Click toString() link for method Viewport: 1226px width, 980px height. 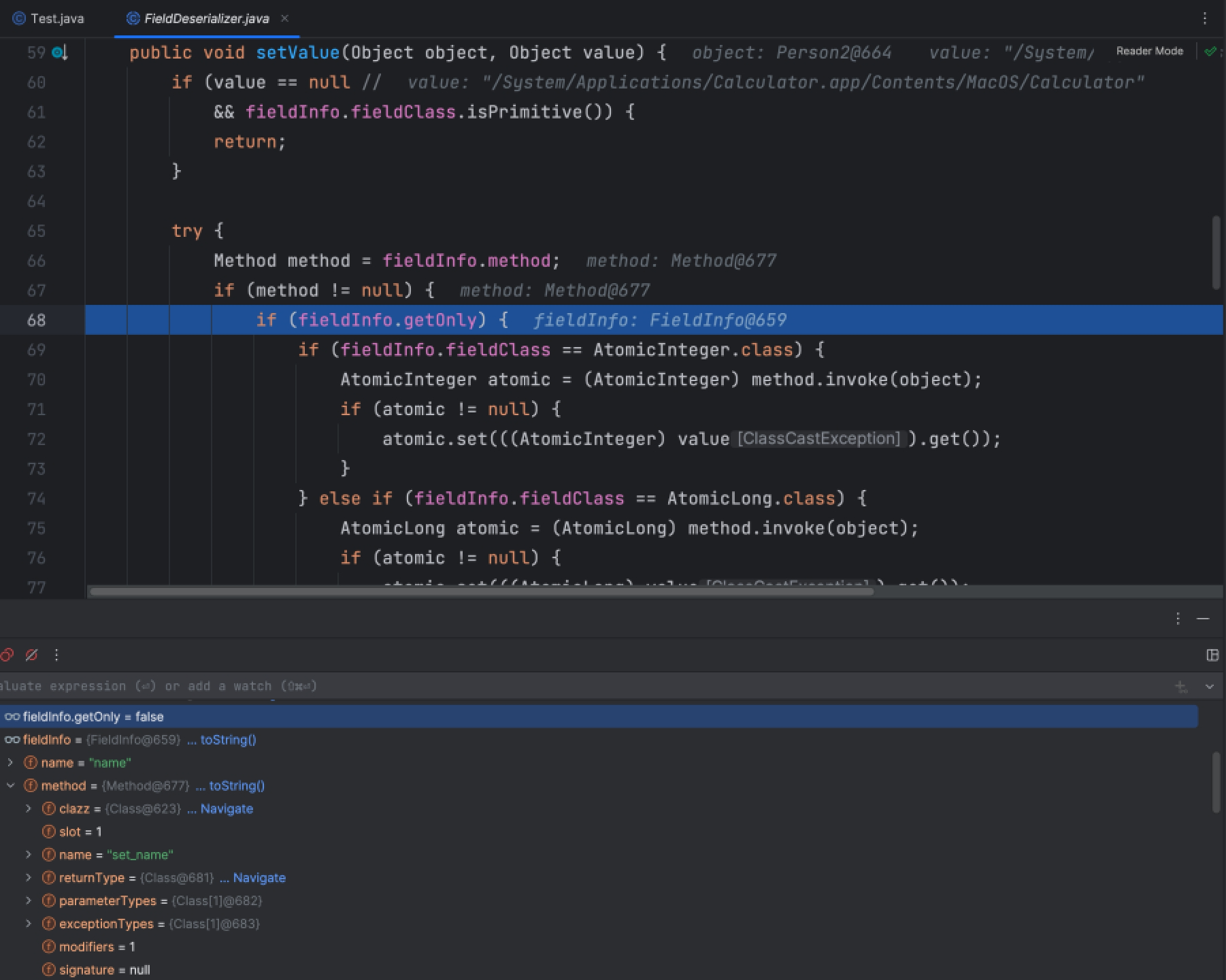237,785
